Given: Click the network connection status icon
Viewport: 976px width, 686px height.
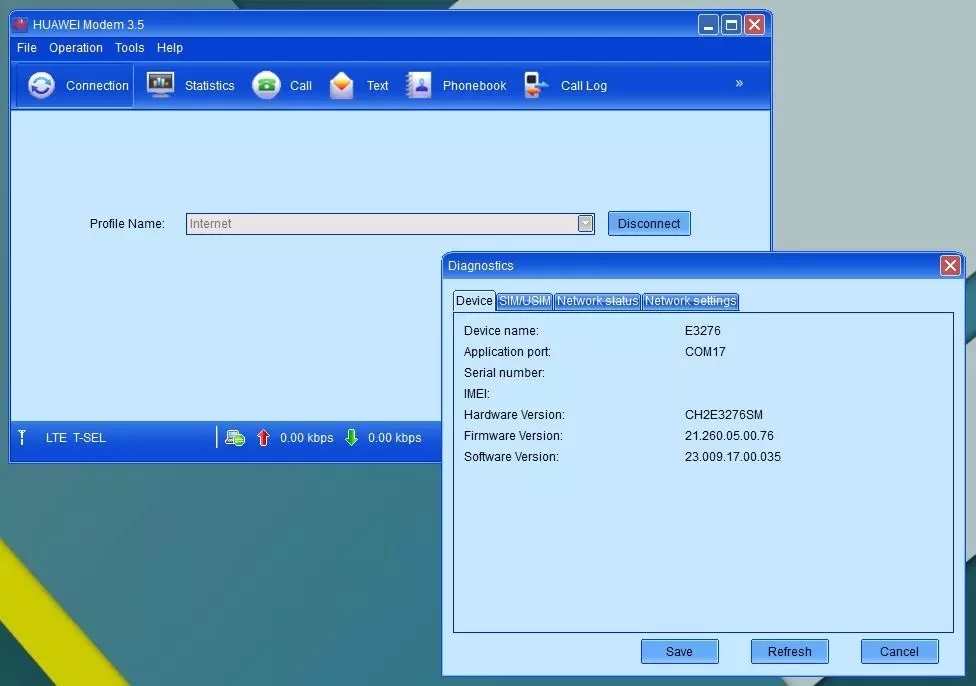Looking at the screenshot, I should 235,438.
